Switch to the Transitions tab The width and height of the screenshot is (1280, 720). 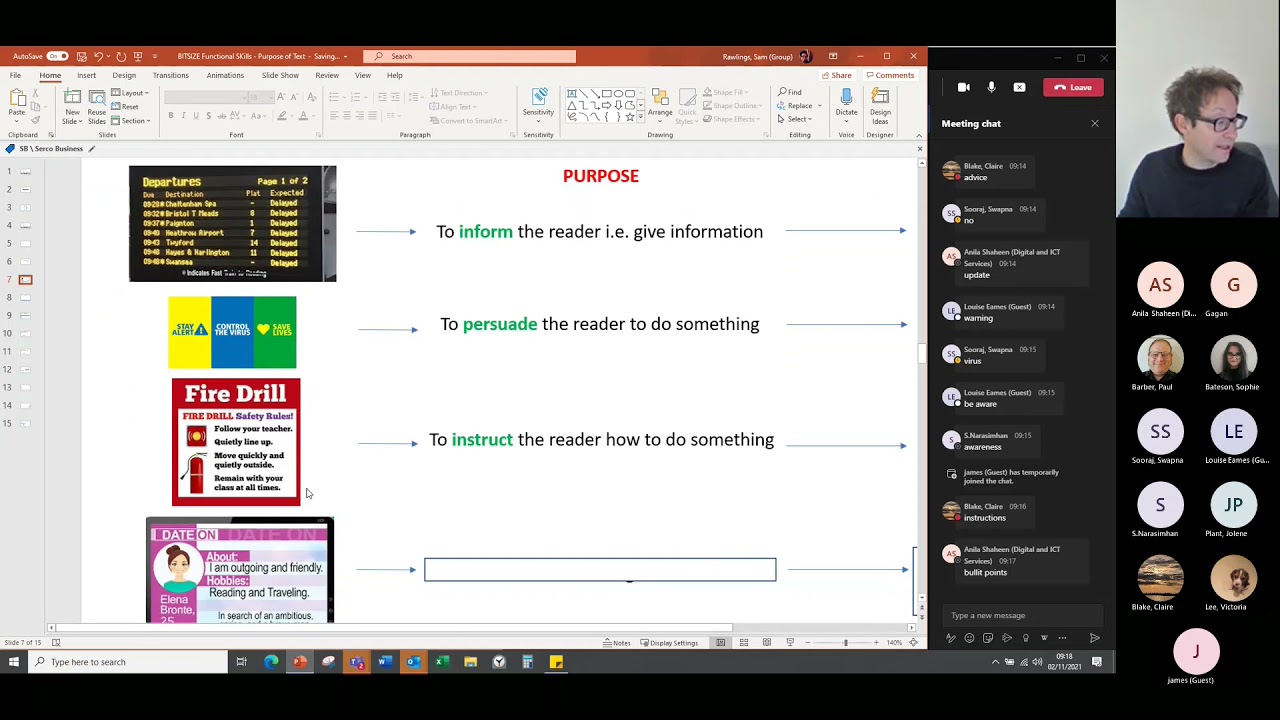pyautogui.click(x=171, y=75)
